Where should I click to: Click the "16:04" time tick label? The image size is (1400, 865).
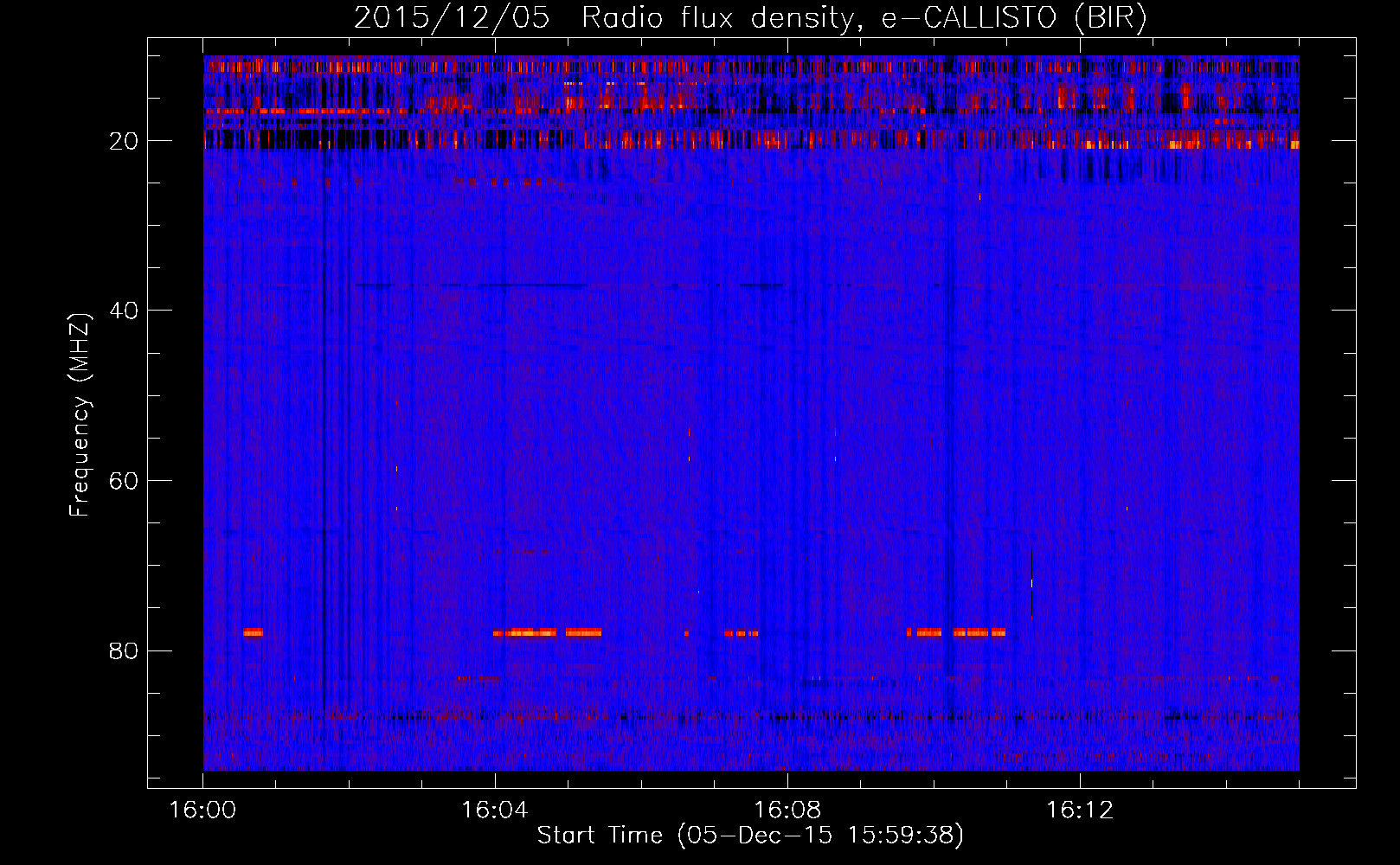(495, 811)
